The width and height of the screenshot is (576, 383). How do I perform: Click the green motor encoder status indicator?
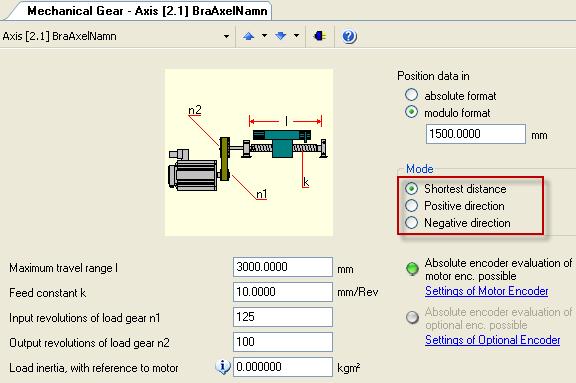(412, 268)
